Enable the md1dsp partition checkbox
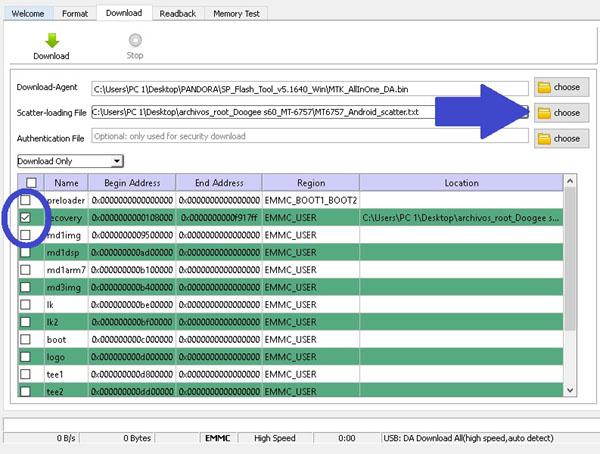 coord(25,252)
